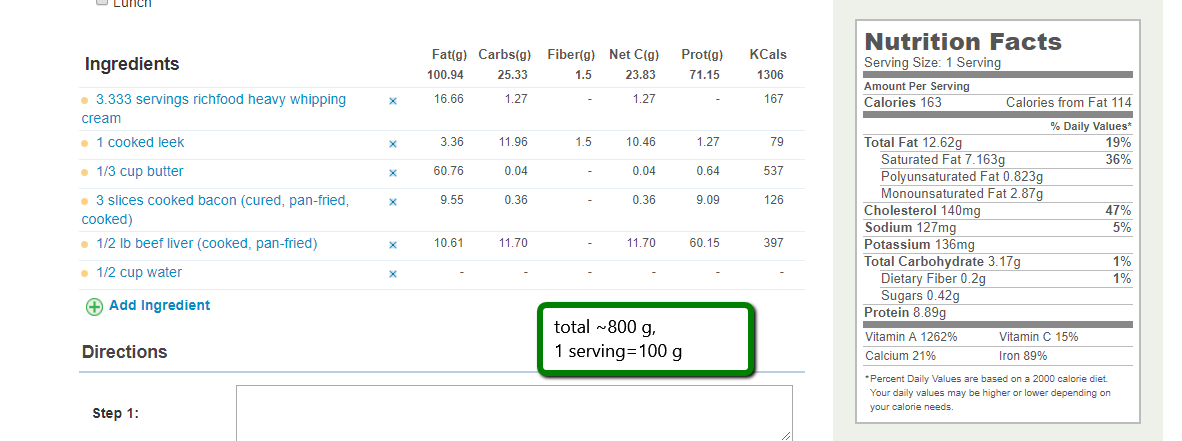Click into the Step 1 directions text box
Viewport: 1182px width, 441px height.
513,412
